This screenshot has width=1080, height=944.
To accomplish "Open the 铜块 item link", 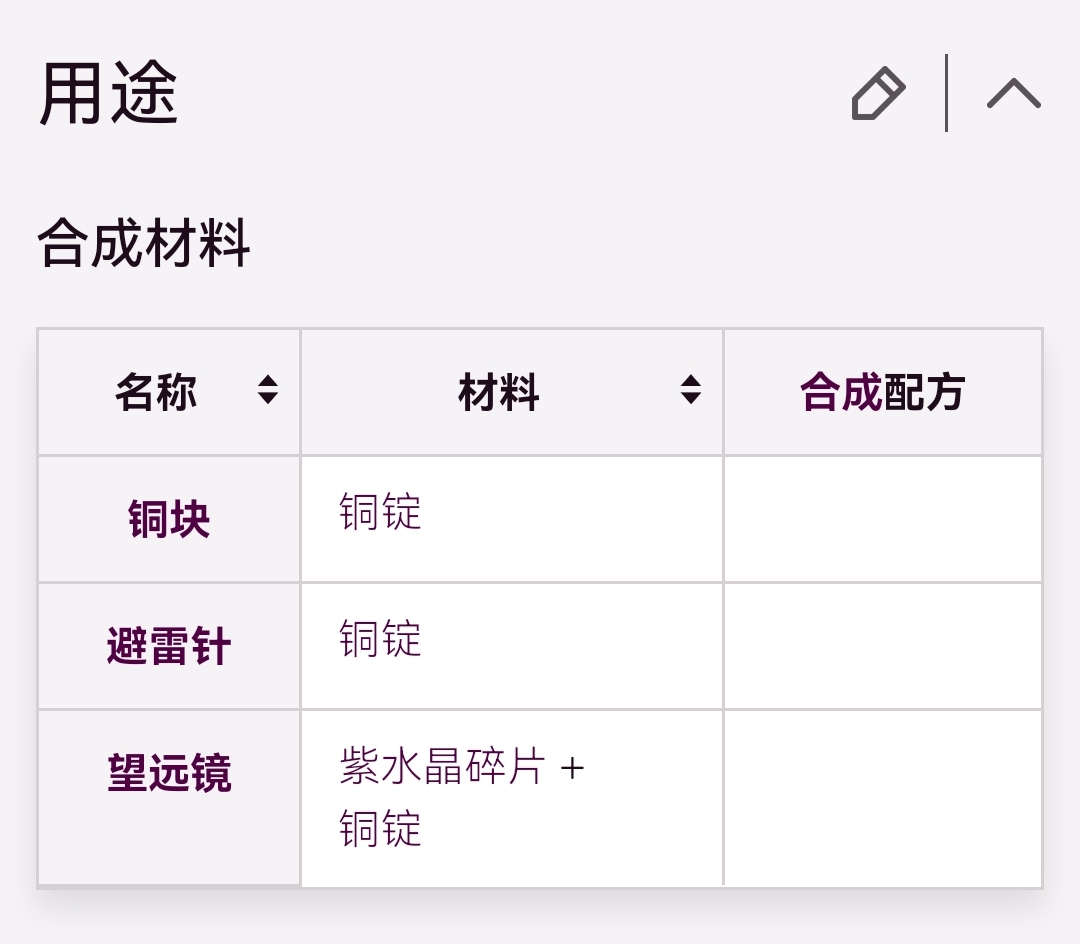I will (x=169, y=520).
